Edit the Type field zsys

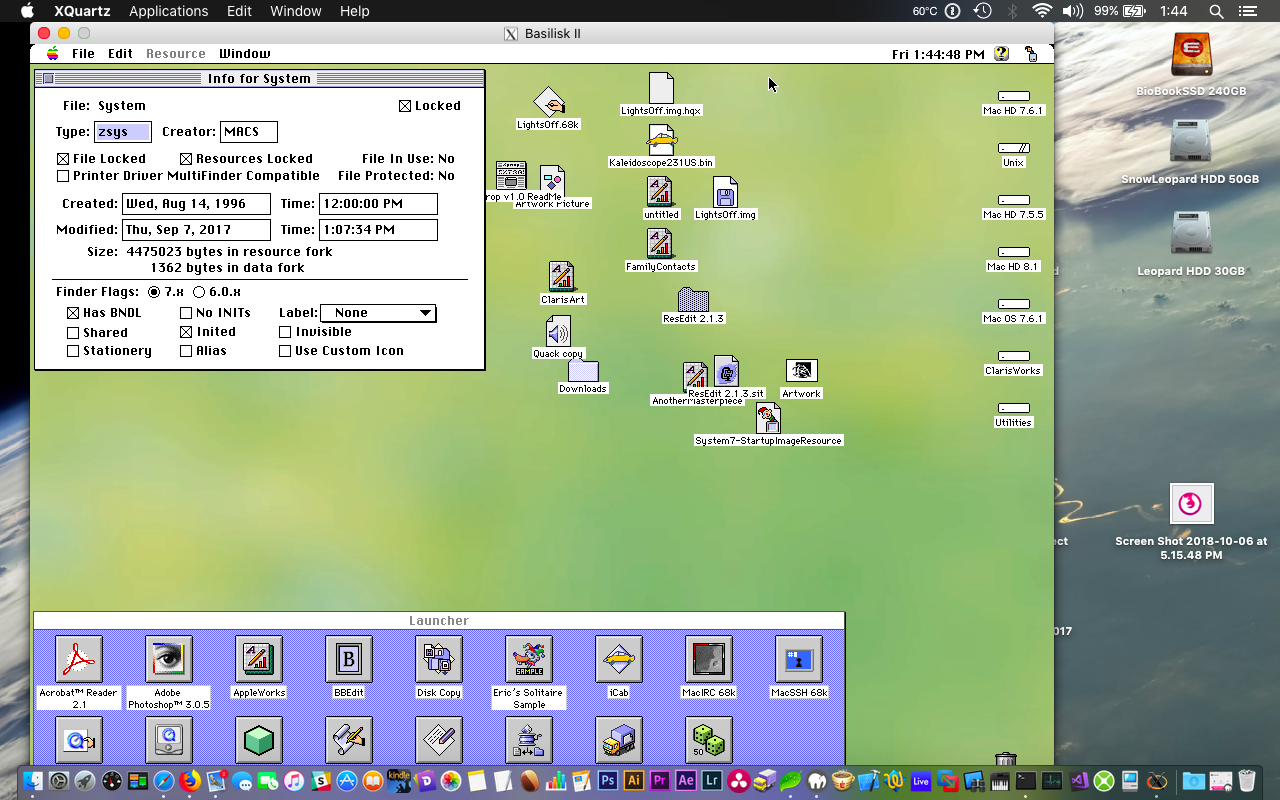[123, 132]
